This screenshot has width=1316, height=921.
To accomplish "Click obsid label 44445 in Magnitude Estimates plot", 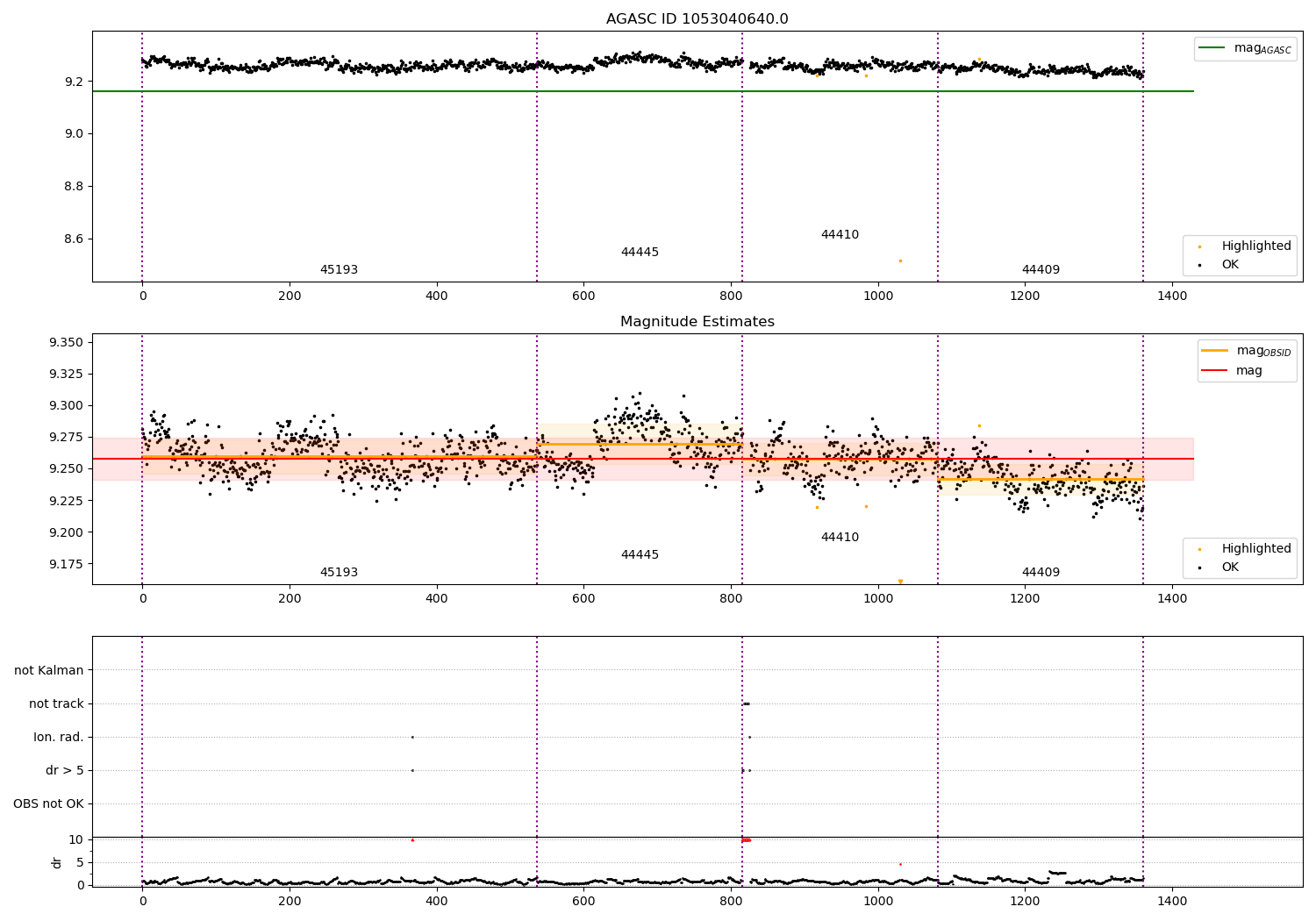I will pyautogui.click(x=640, y=555).
